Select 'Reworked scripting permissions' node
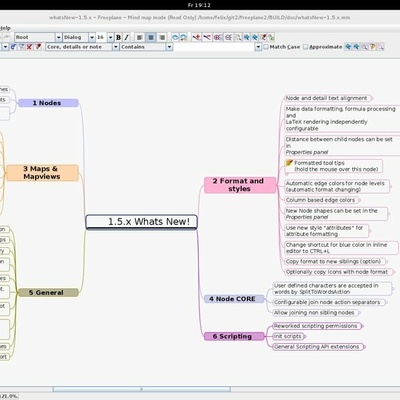This screenshot has height=400, width=400. (x=317, y=326)
